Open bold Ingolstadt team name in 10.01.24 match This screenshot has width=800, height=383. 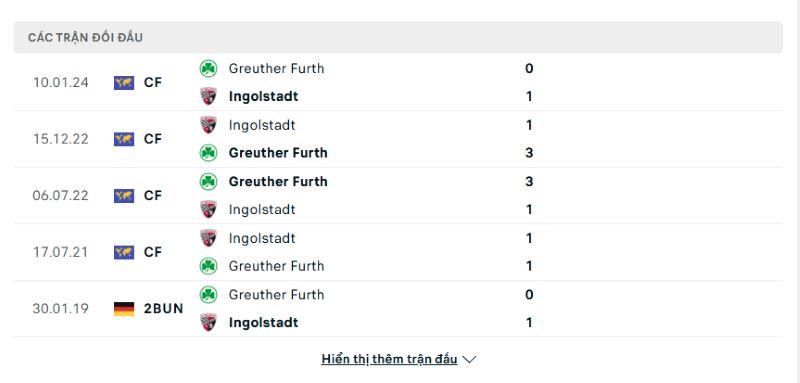(263, 96)
